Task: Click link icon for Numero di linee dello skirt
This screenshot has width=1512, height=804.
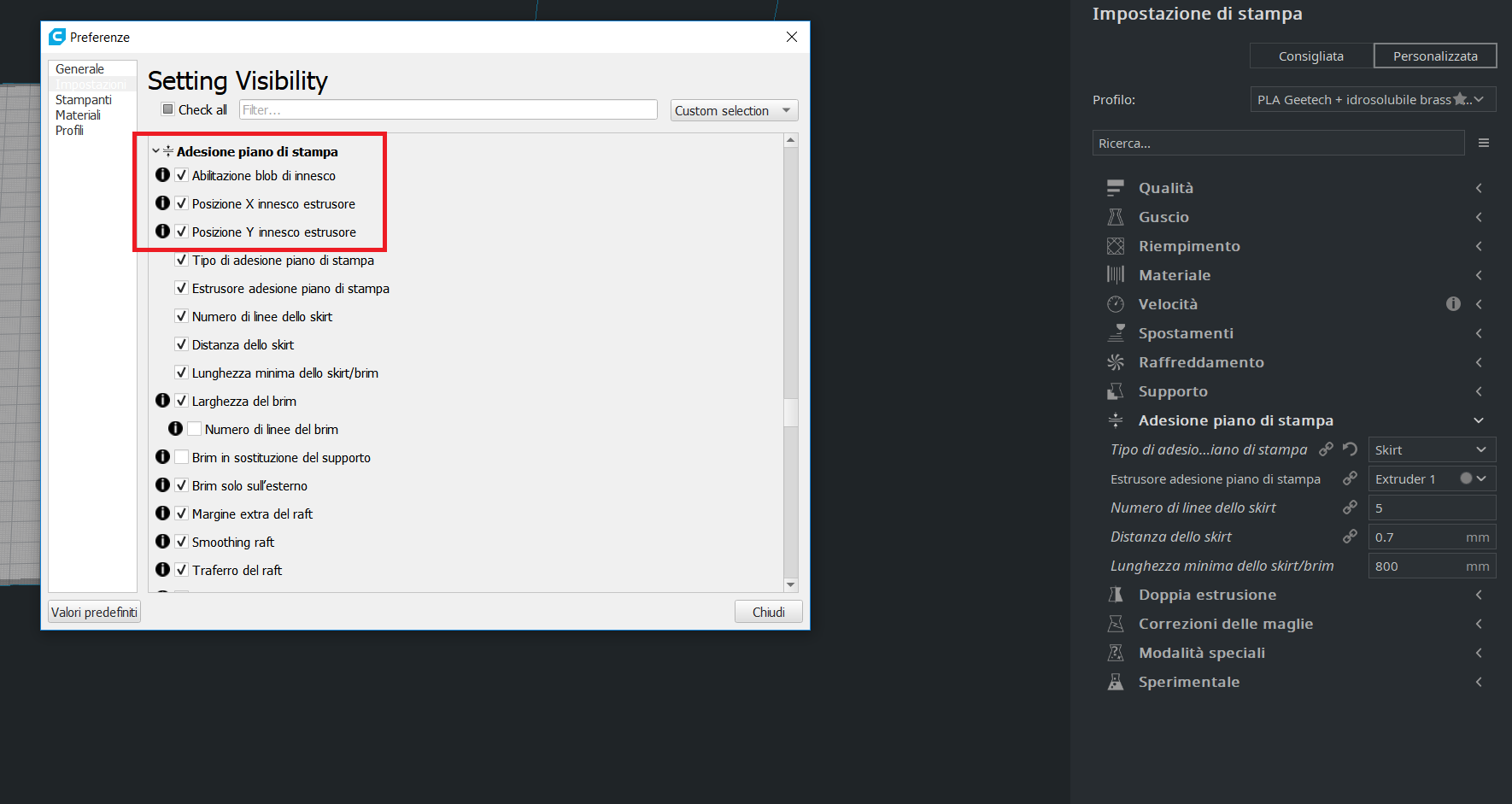Action: pyautogui.click(x=1350, y=508)
